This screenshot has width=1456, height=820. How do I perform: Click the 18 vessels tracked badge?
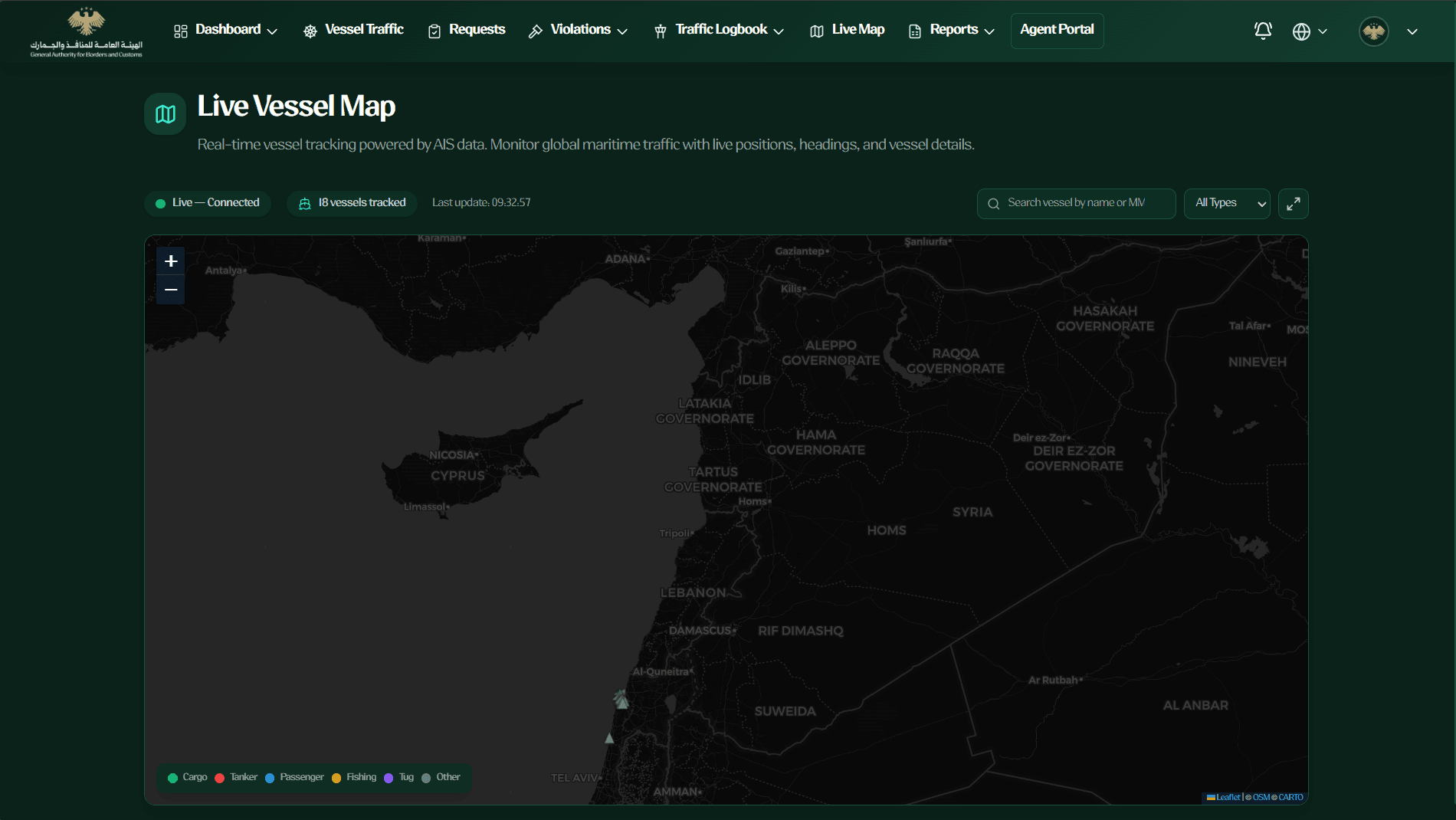[x=353, y=204]
